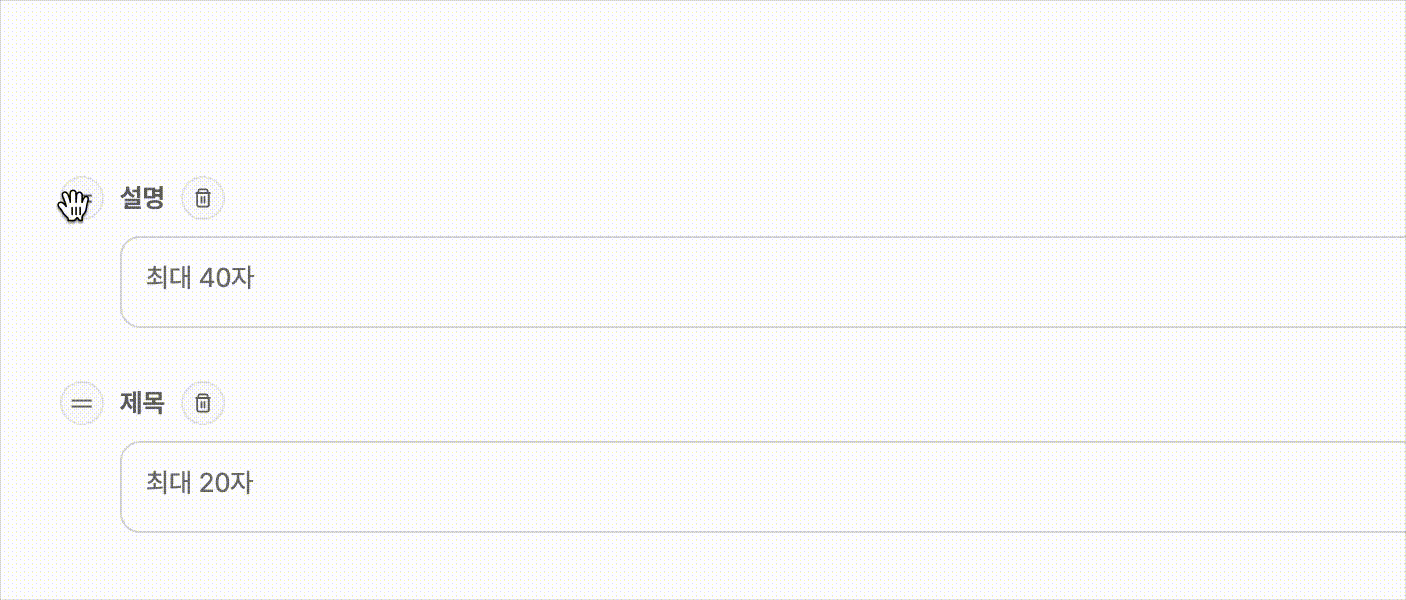Image resolution: width=1406 pixels, height=600 pixels.
Task: Click the trash can right of 제목
Action: coord(203,403)
